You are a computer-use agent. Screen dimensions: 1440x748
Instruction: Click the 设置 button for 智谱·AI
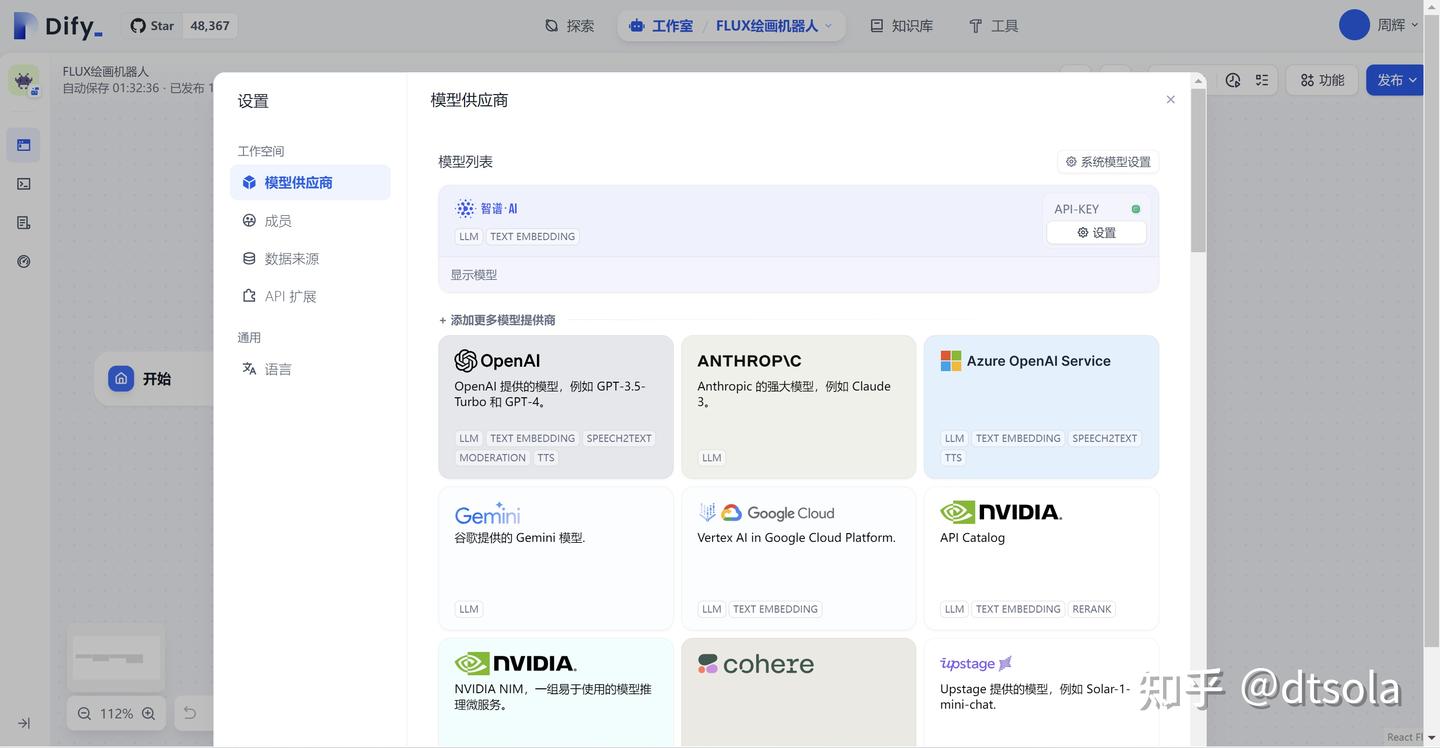pos(1096,233)
